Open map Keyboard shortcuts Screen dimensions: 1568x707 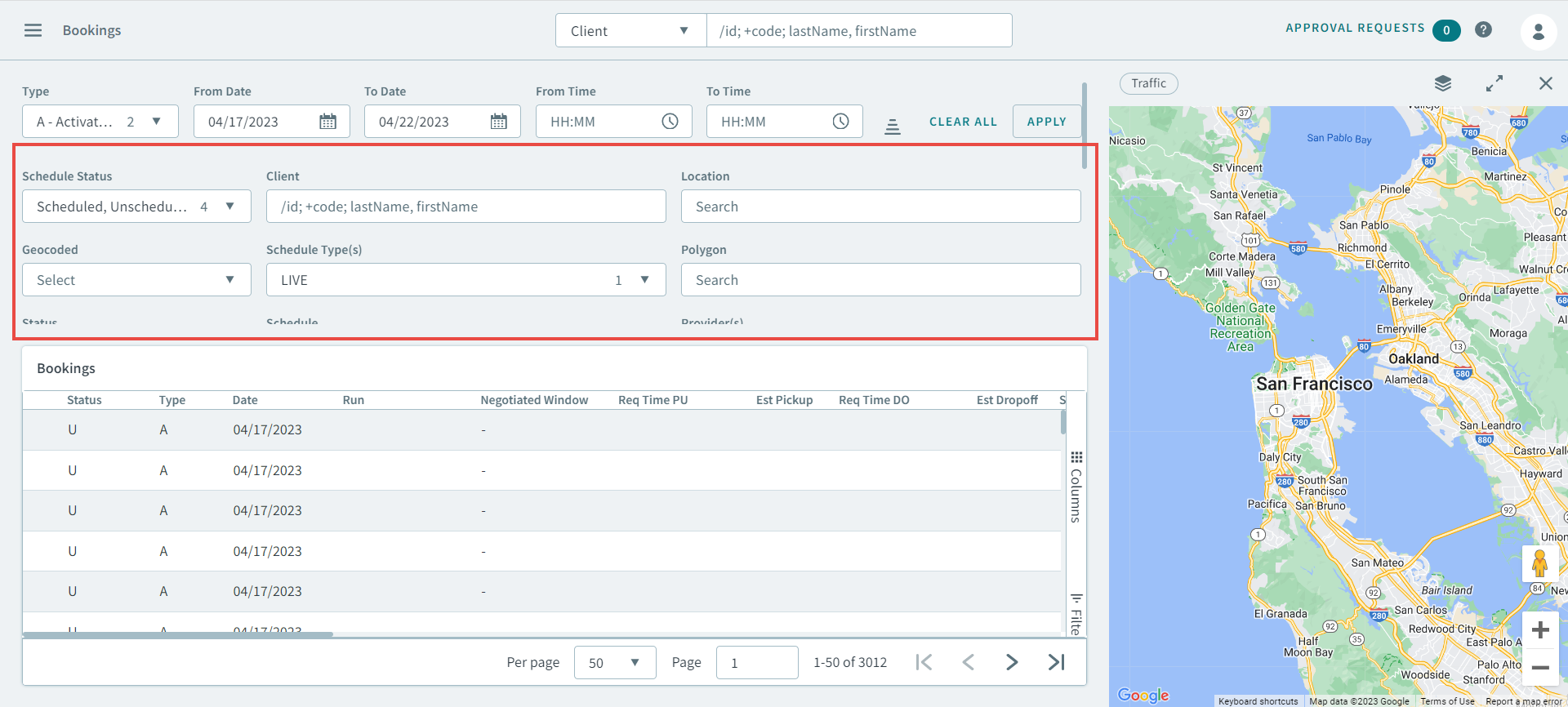pyautogui.click(x=1258, y=701)
